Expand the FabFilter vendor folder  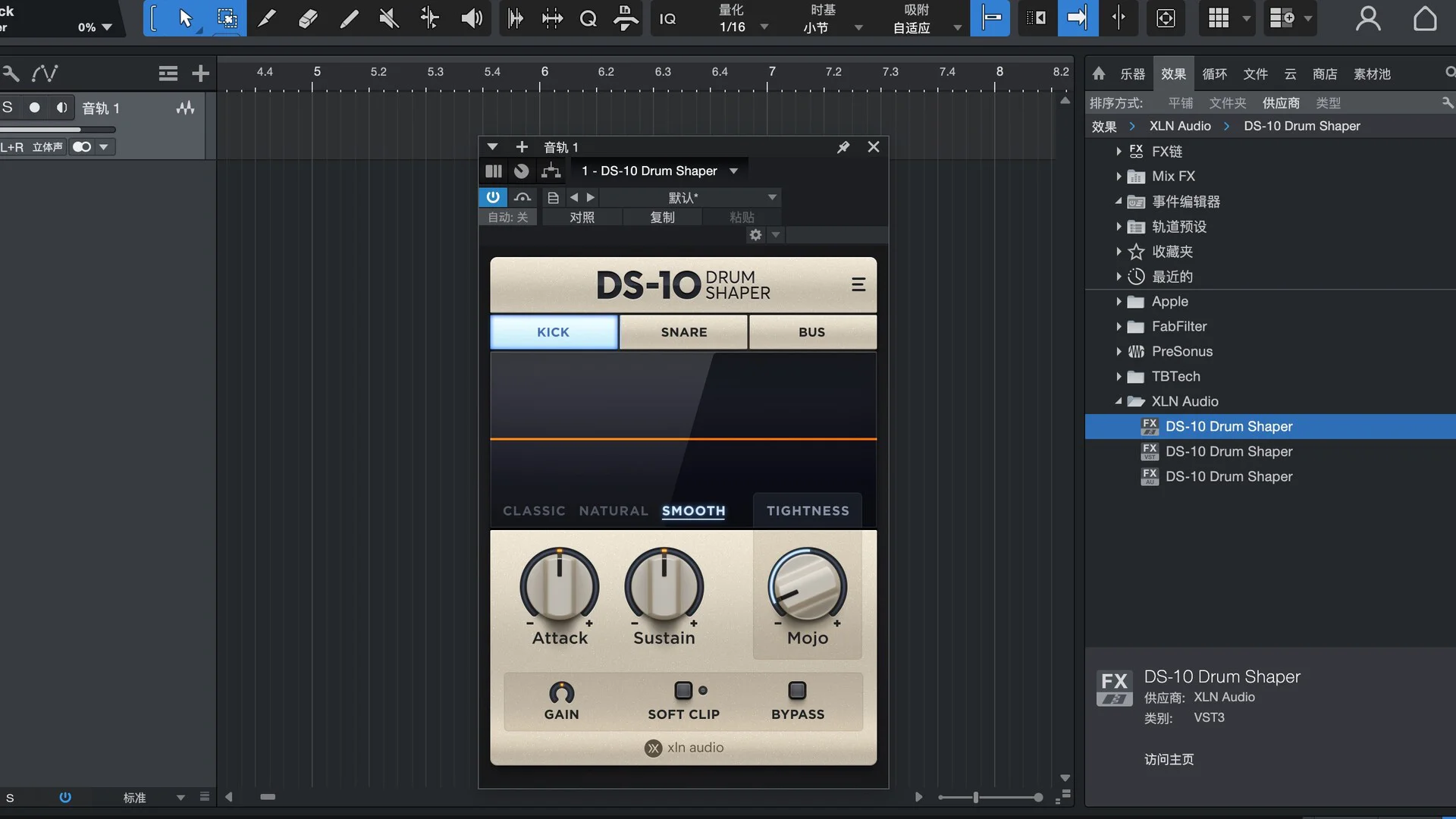[1119, 327]
